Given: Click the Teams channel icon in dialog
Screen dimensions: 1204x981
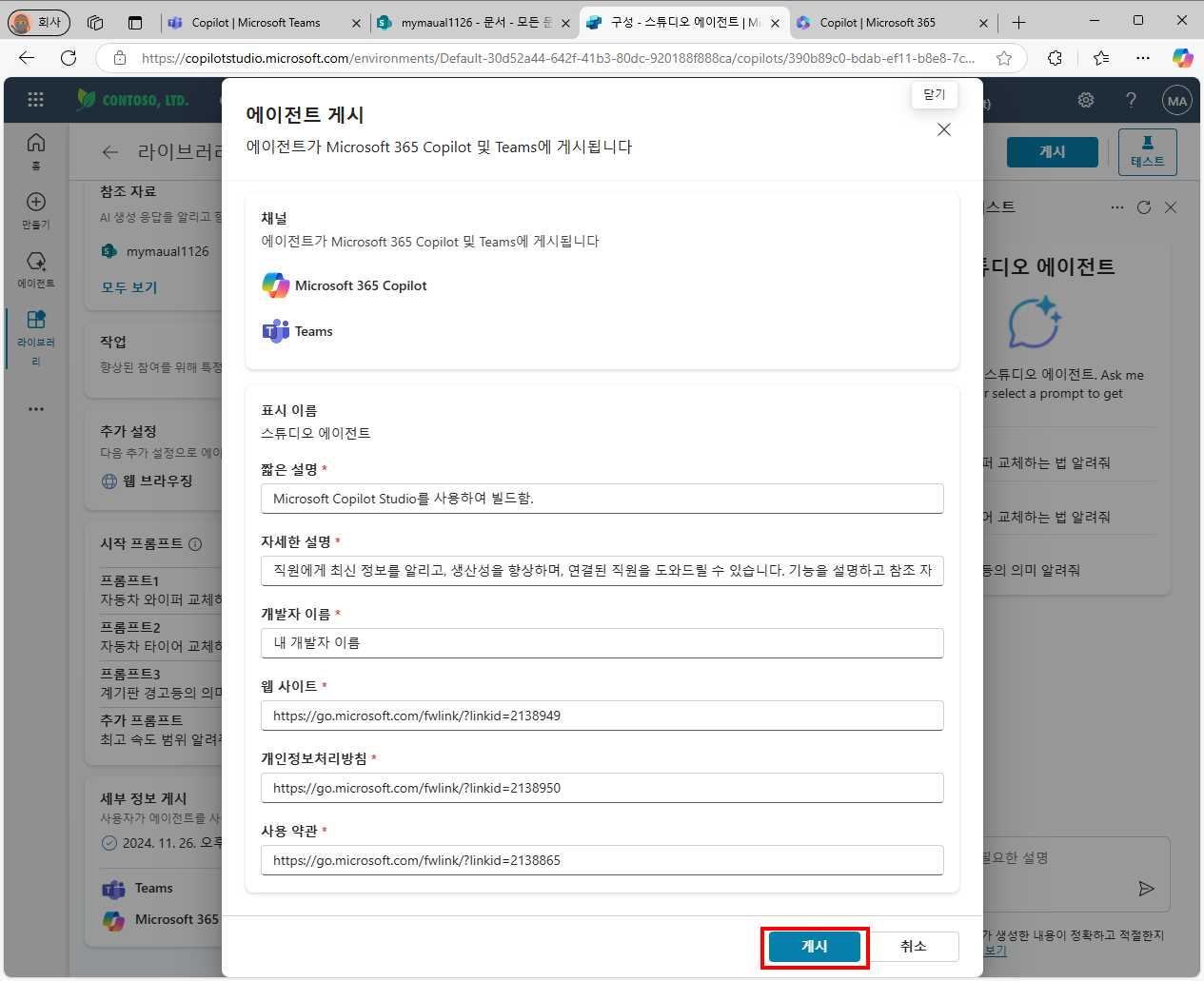Looking at the screenshot, I should point(275,331).
